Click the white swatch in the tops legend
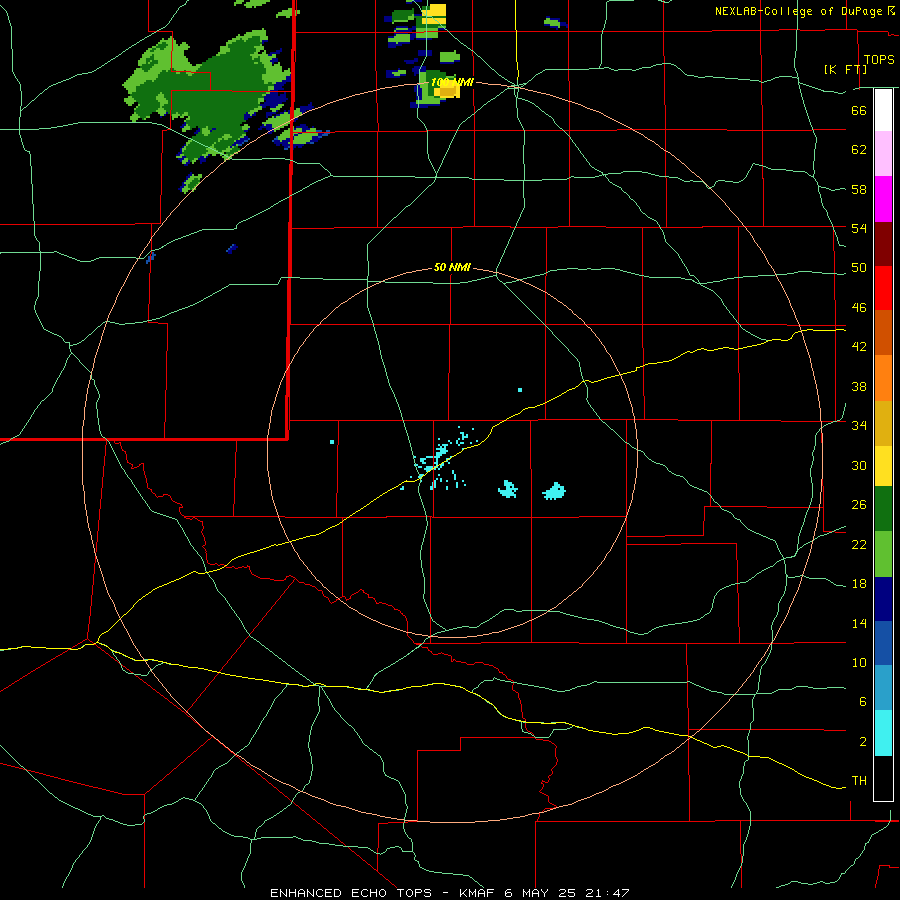 pyautogui.click(x=883, y=110)
